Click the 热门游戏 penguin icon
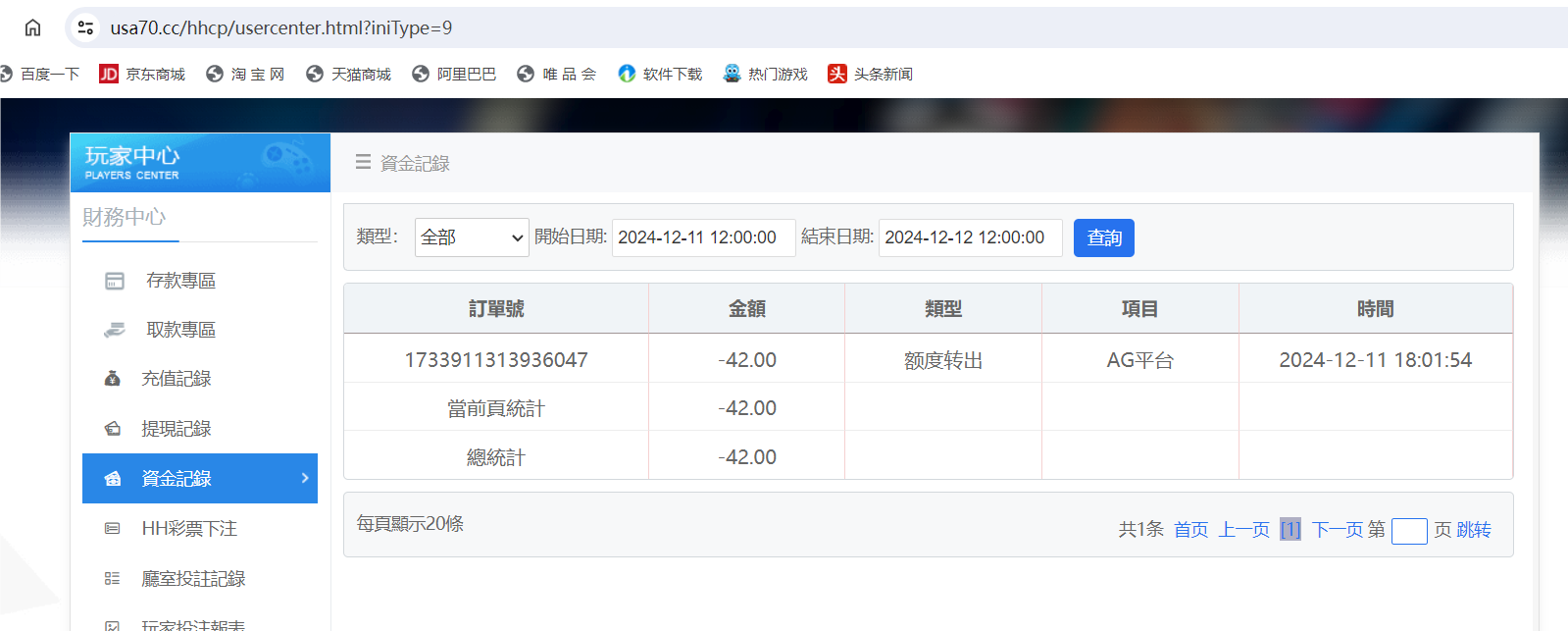 pyautogui.click(x=732, y=74)
